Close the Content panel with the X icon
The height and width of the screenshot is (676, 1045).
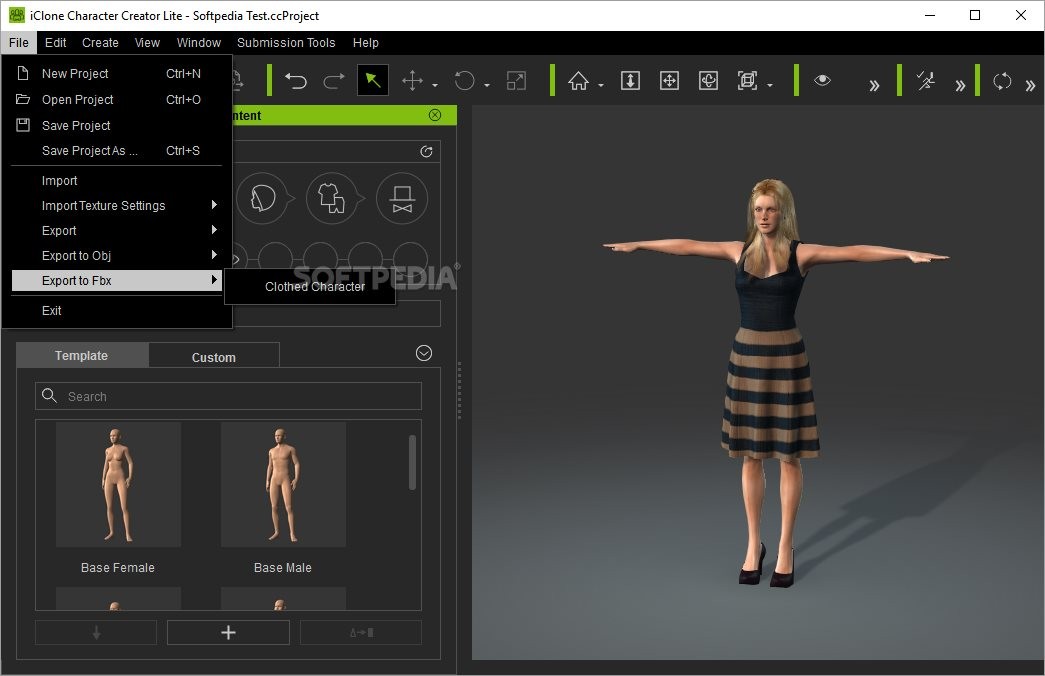click(x=435, y=115)
